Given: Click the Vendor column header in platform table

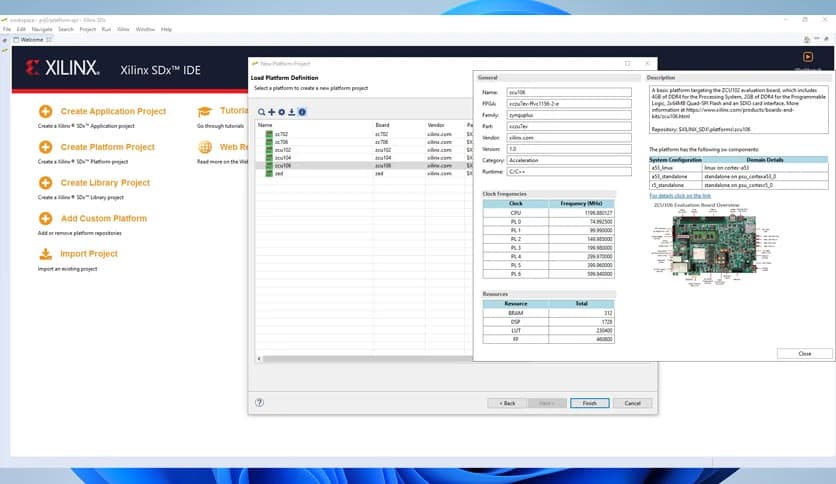Looking at the screenshot, I should [445, 125].
